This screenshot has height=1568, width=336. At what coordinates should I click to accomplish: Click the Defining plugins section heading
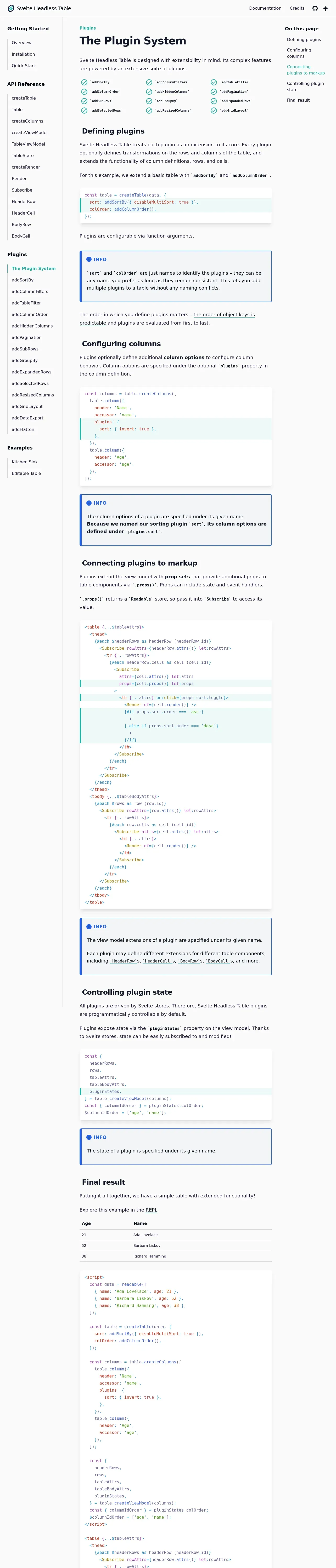pos(113,131)
